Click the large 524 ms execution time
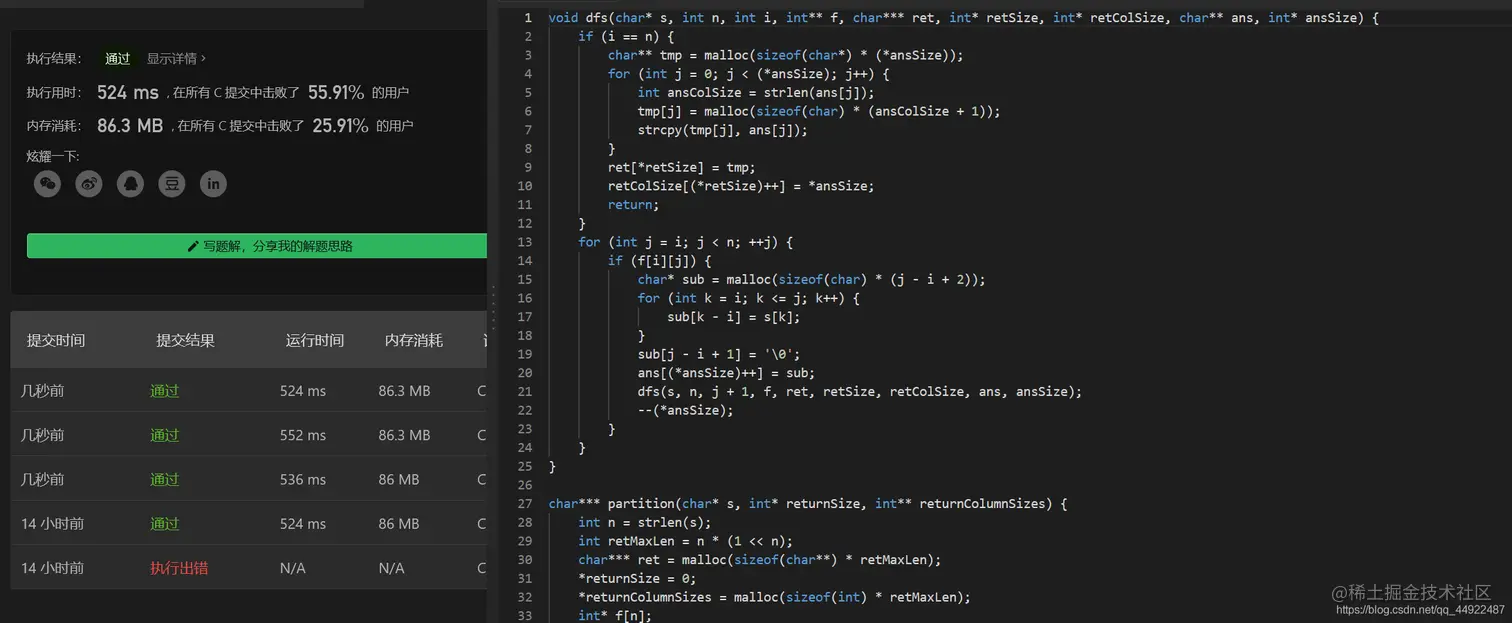1512x623 pixels. pyautogui.click(x=128, y=92)
